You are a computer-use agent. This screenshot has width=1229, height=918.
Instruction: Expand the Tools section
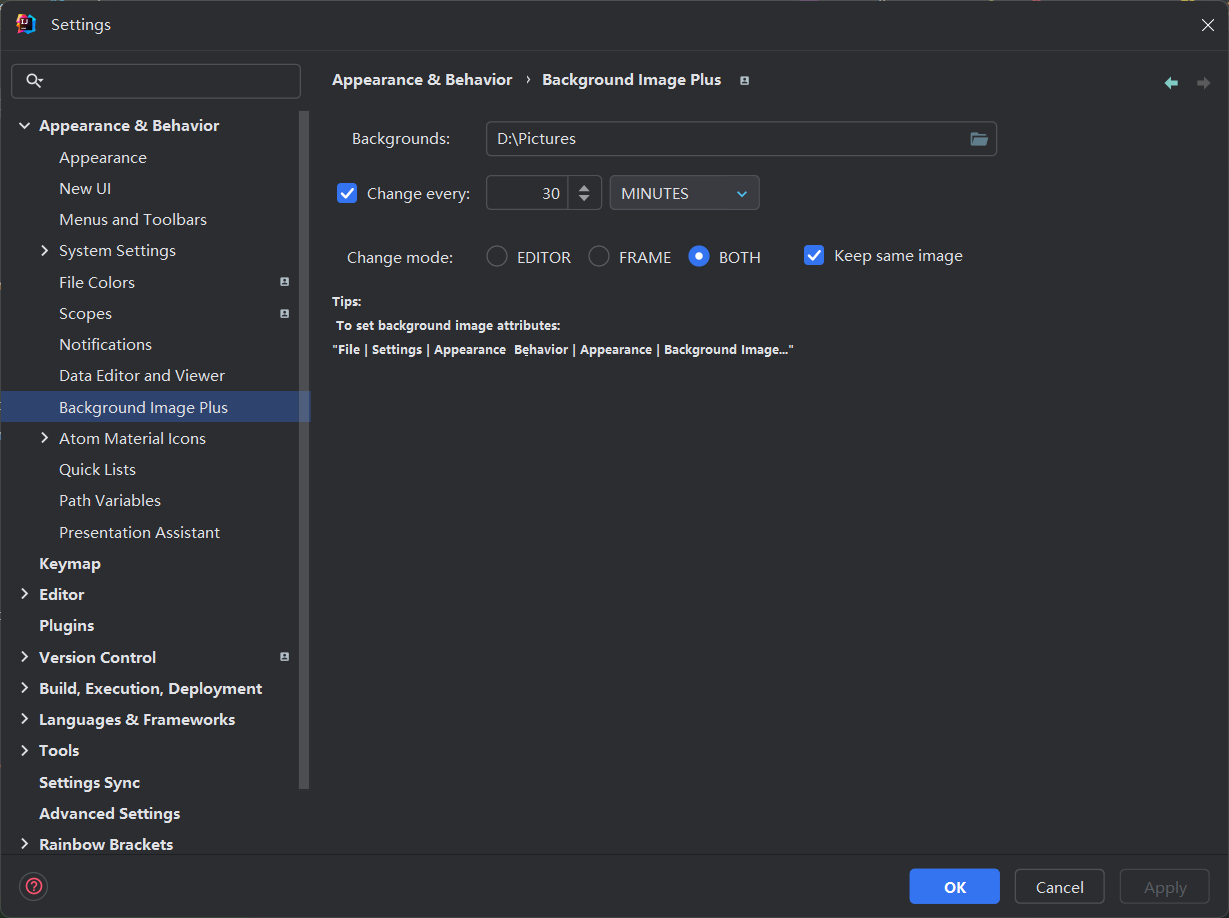pos(25,750)
